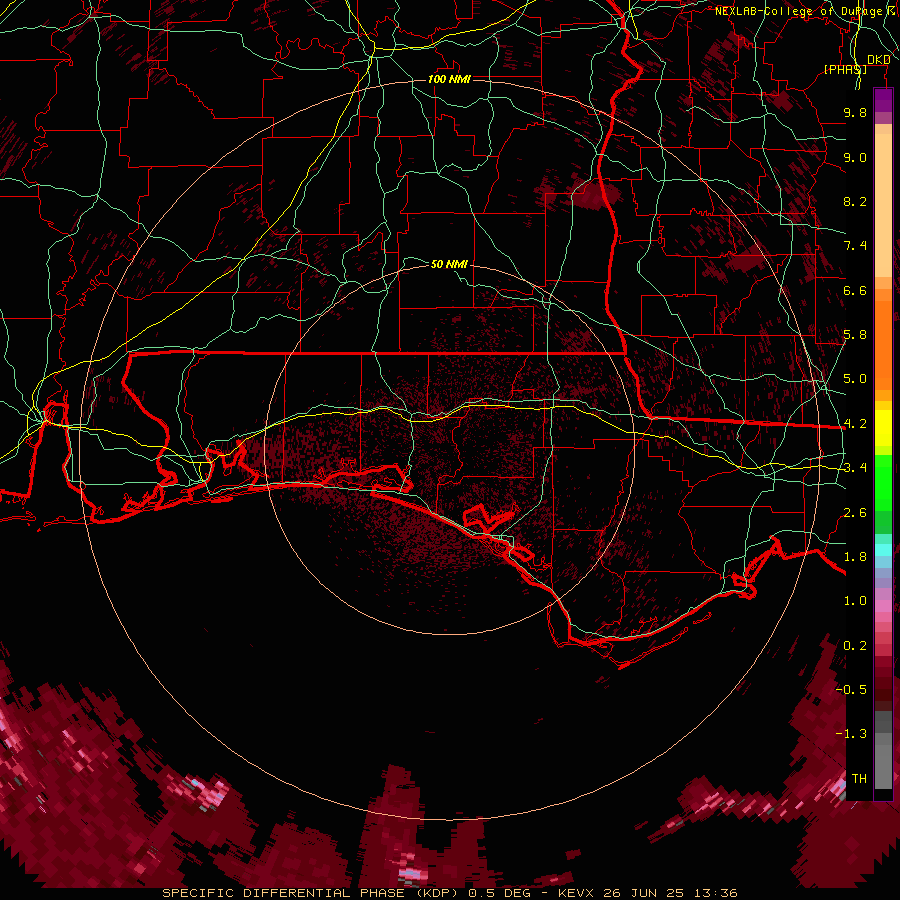
Task: Select the [PHAS] units label
Action: [x=845, y=69]
